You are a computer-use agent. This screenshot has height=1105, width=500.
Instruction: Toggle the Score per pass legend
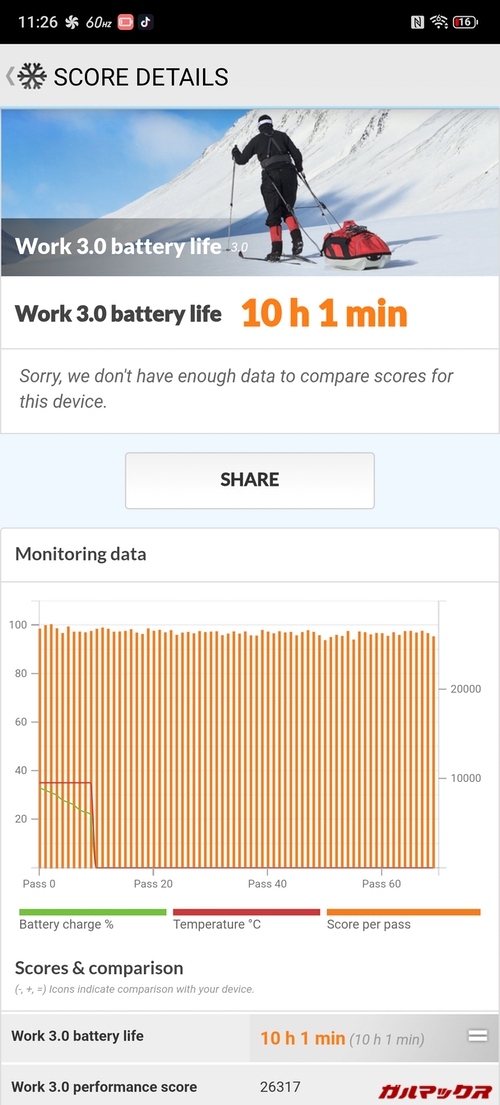pyautogui.click(x=404, y=918)
